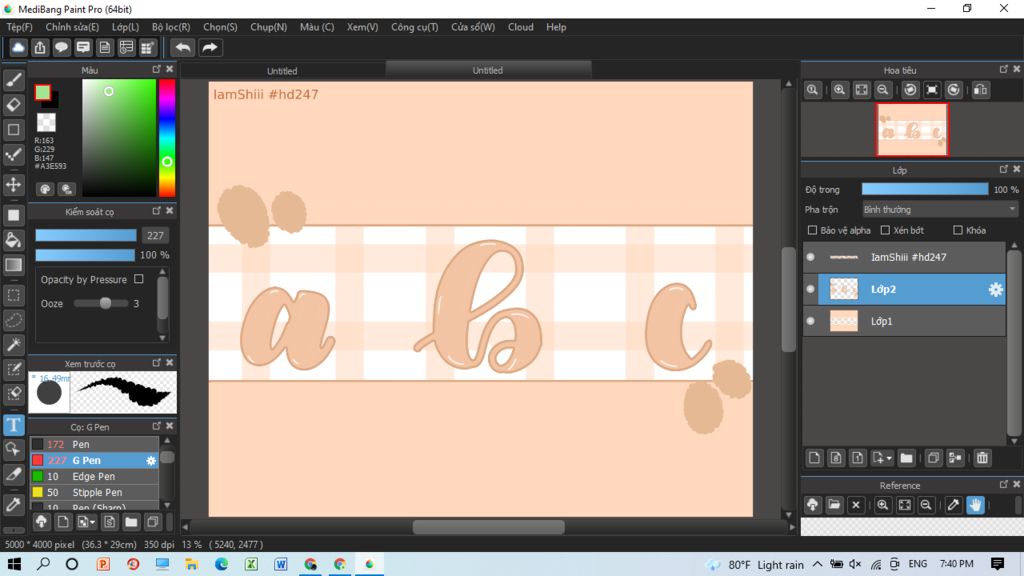Open Windows Start menu
This screenshot has height=576, width=1024.
tap(14, 564)
